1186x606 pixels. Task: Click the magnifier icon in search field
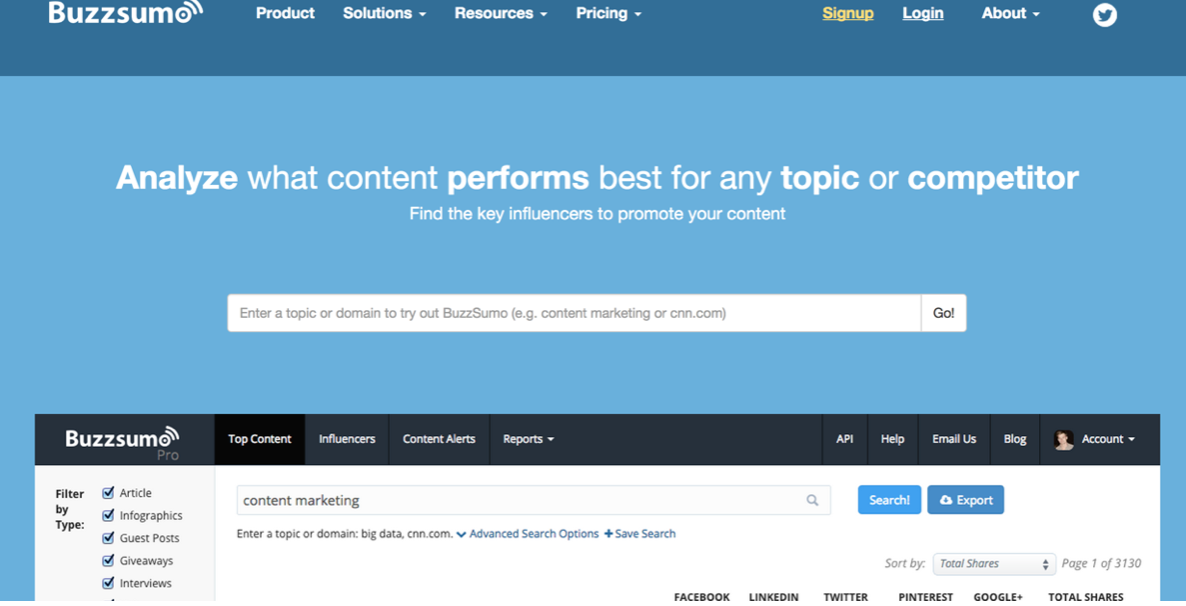click(812, 500)
